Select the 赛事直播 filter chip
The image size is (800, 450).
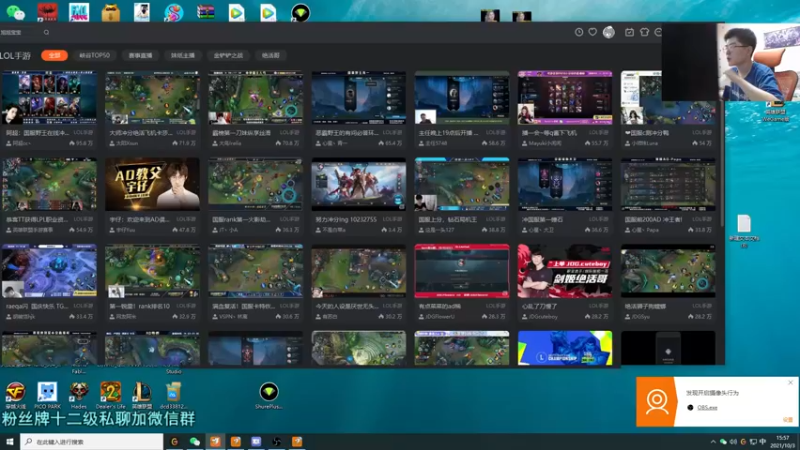140,55
